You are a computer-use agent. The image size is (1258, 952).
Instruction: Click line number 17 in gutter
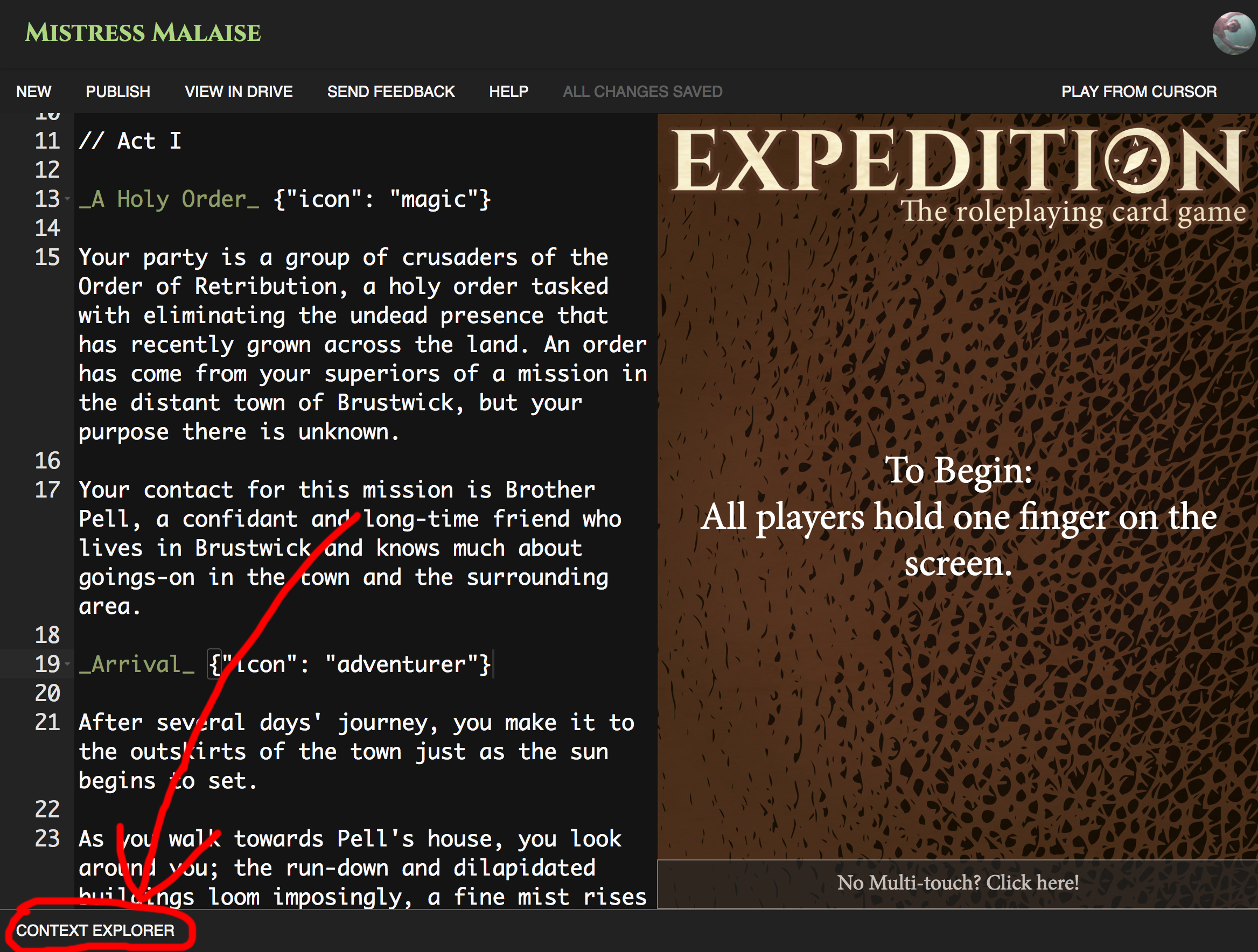(47, 490)
